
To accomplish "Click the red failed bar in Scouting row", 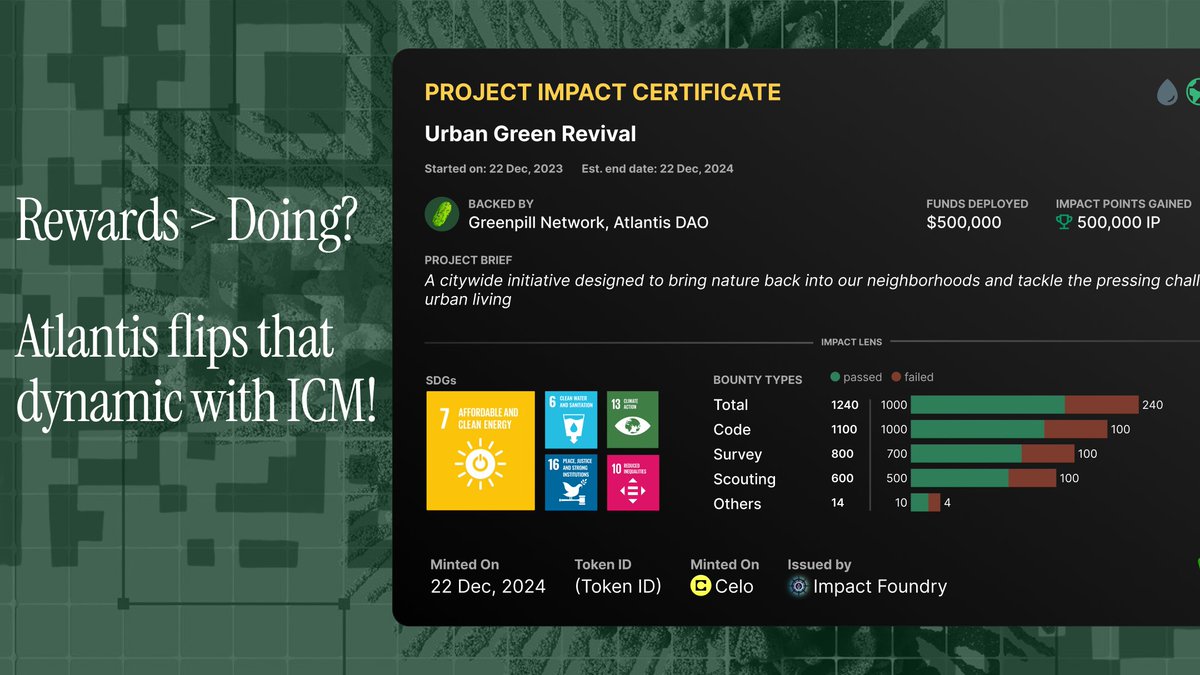I will pyautogui.click(x=1032, y=478).
